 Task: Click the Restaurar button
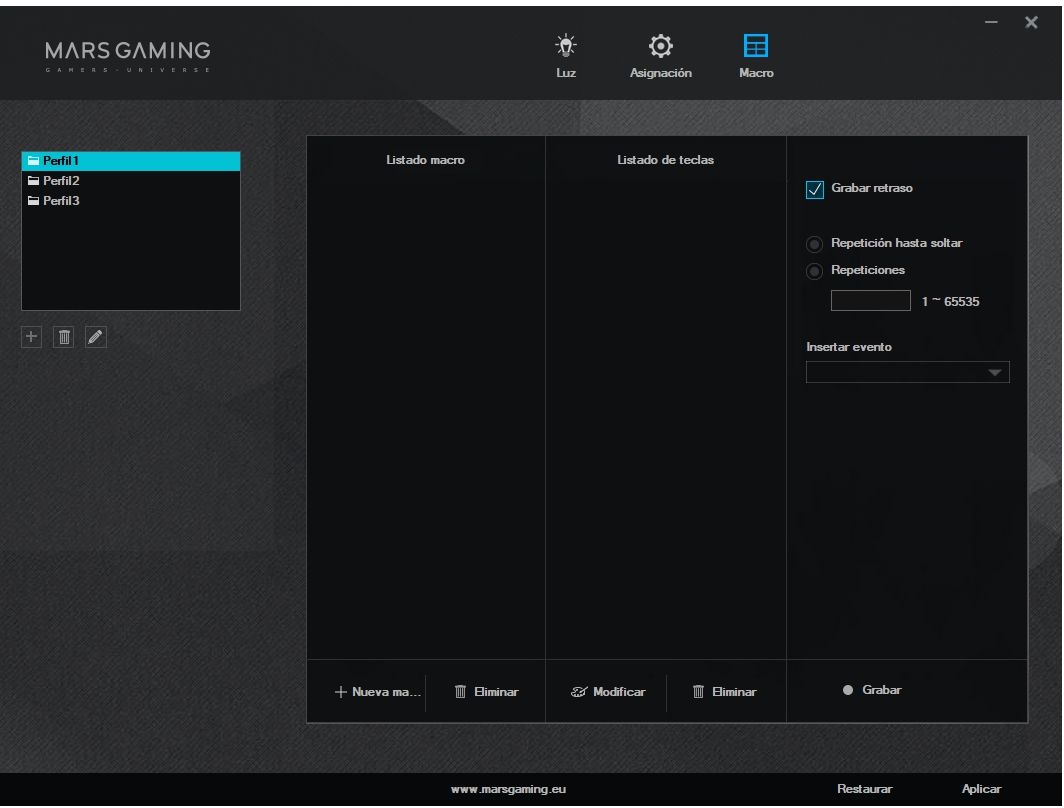864,789
